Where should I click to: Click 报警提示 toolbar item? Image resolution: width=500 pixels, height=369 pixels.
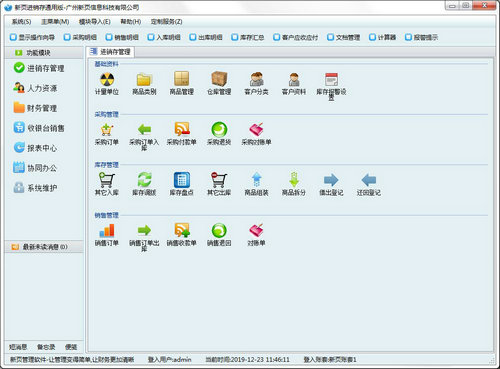pos(422,37)
